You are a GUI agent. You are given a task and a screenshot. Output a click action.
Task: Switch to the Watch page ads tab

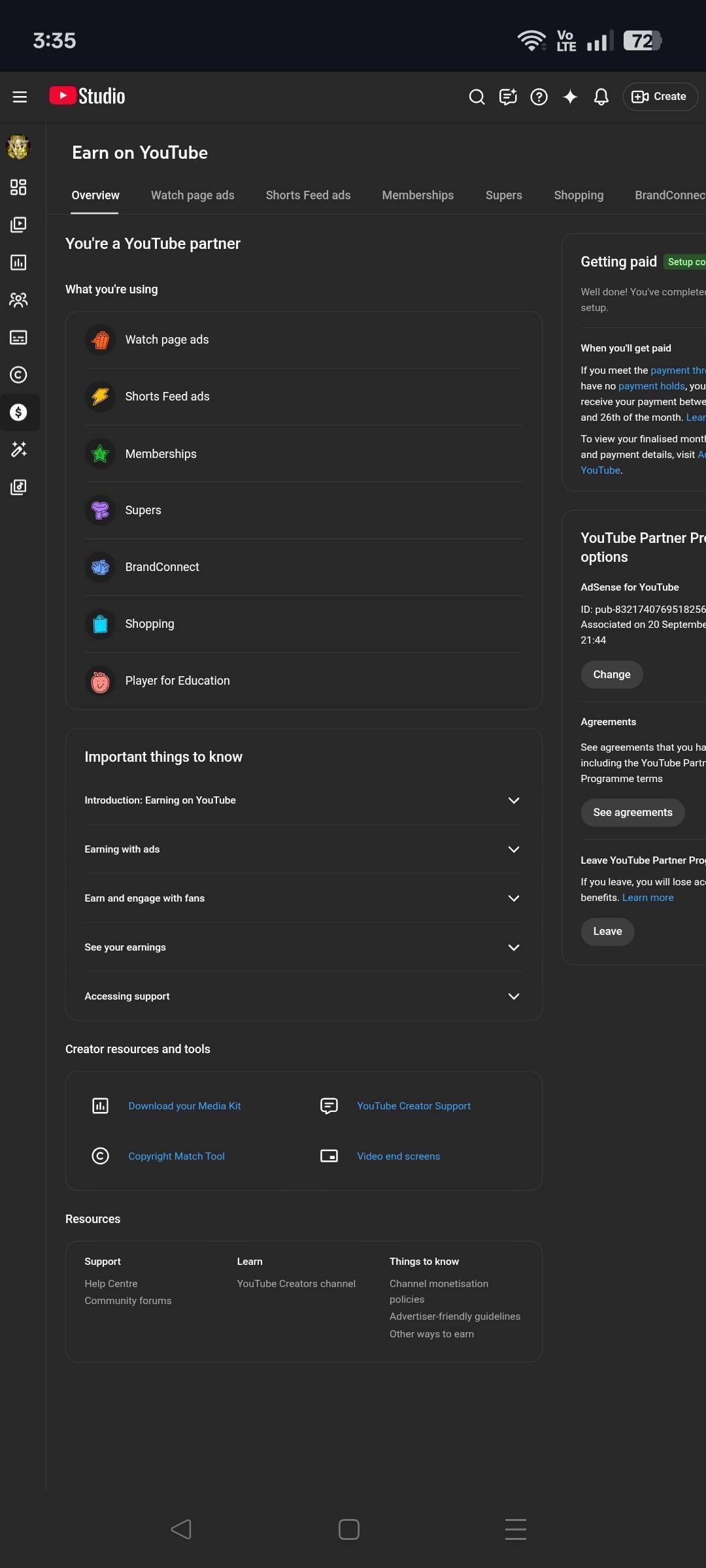(x=192, y=195)
